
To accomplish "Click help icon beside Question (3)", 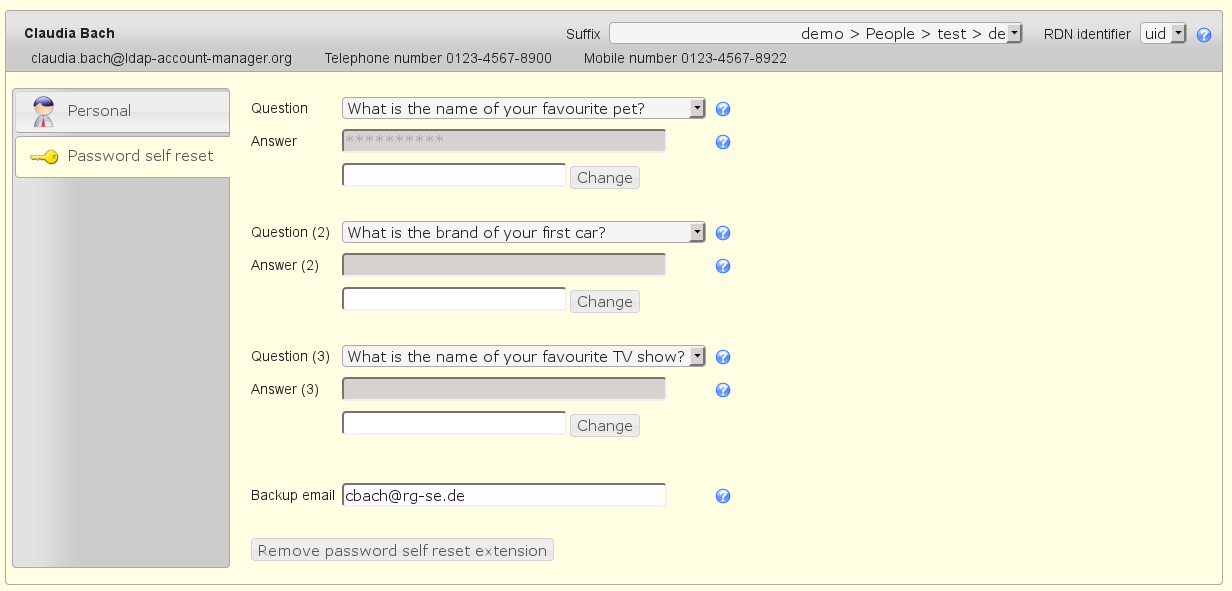I will (x=723, y=357).
